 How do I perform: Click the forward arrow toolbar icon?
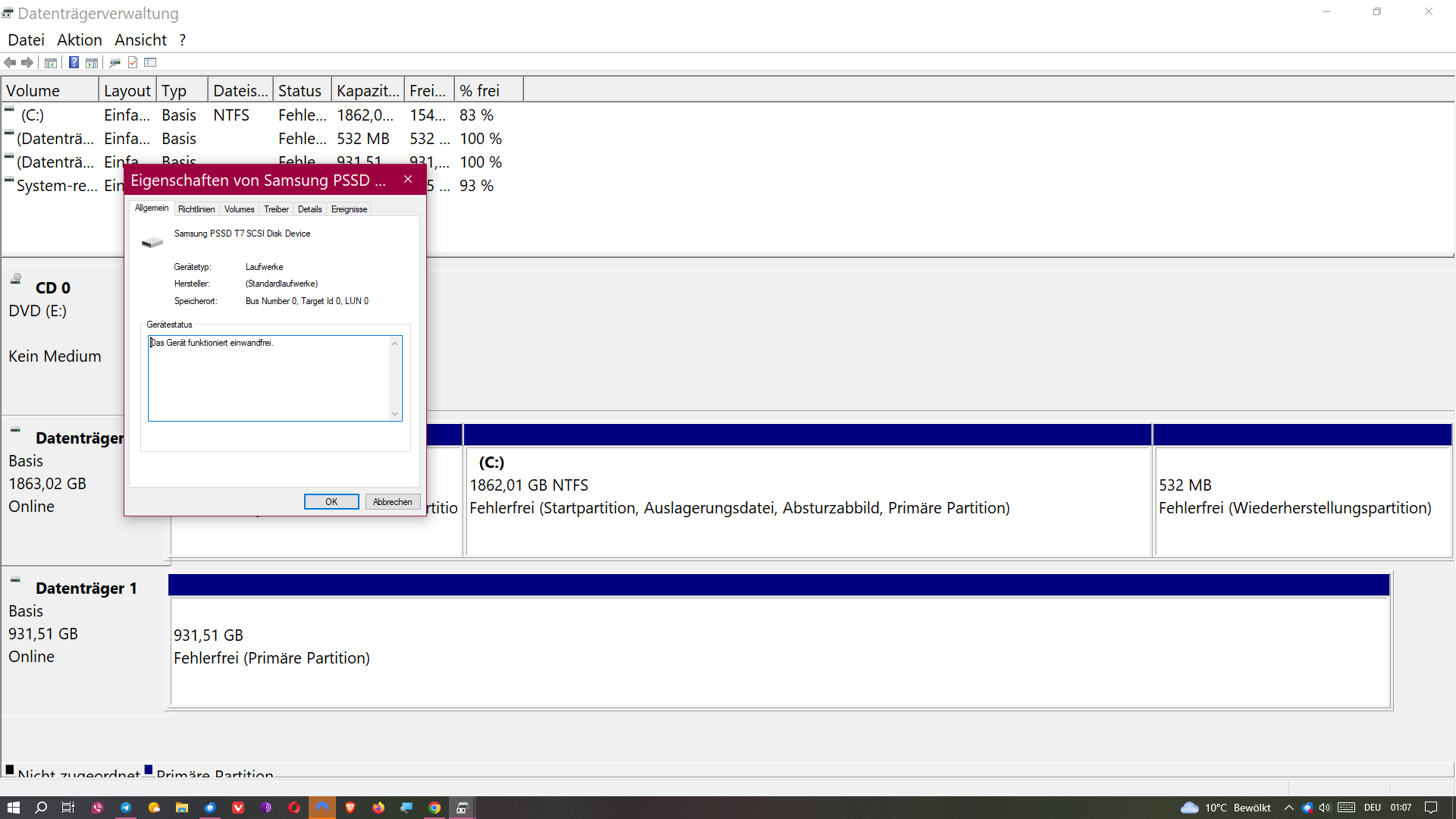point(27,62)
